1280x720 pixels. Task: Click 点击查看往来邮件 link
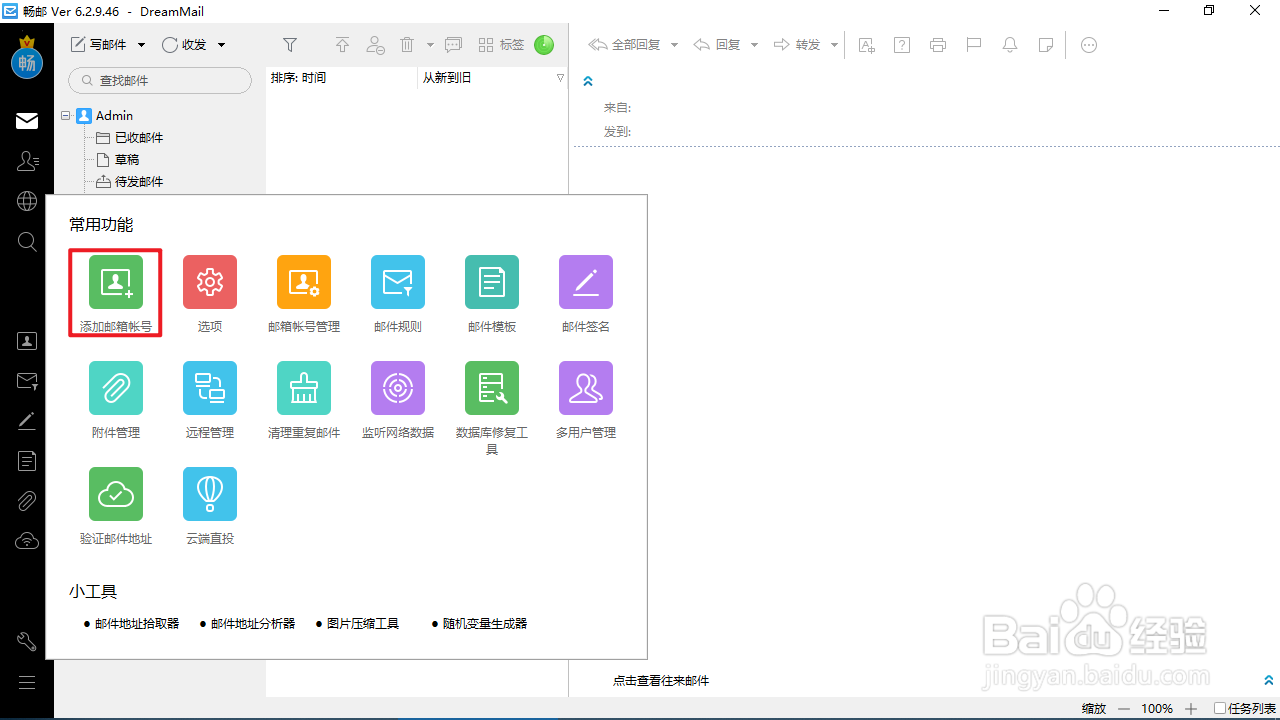[661, 681]
